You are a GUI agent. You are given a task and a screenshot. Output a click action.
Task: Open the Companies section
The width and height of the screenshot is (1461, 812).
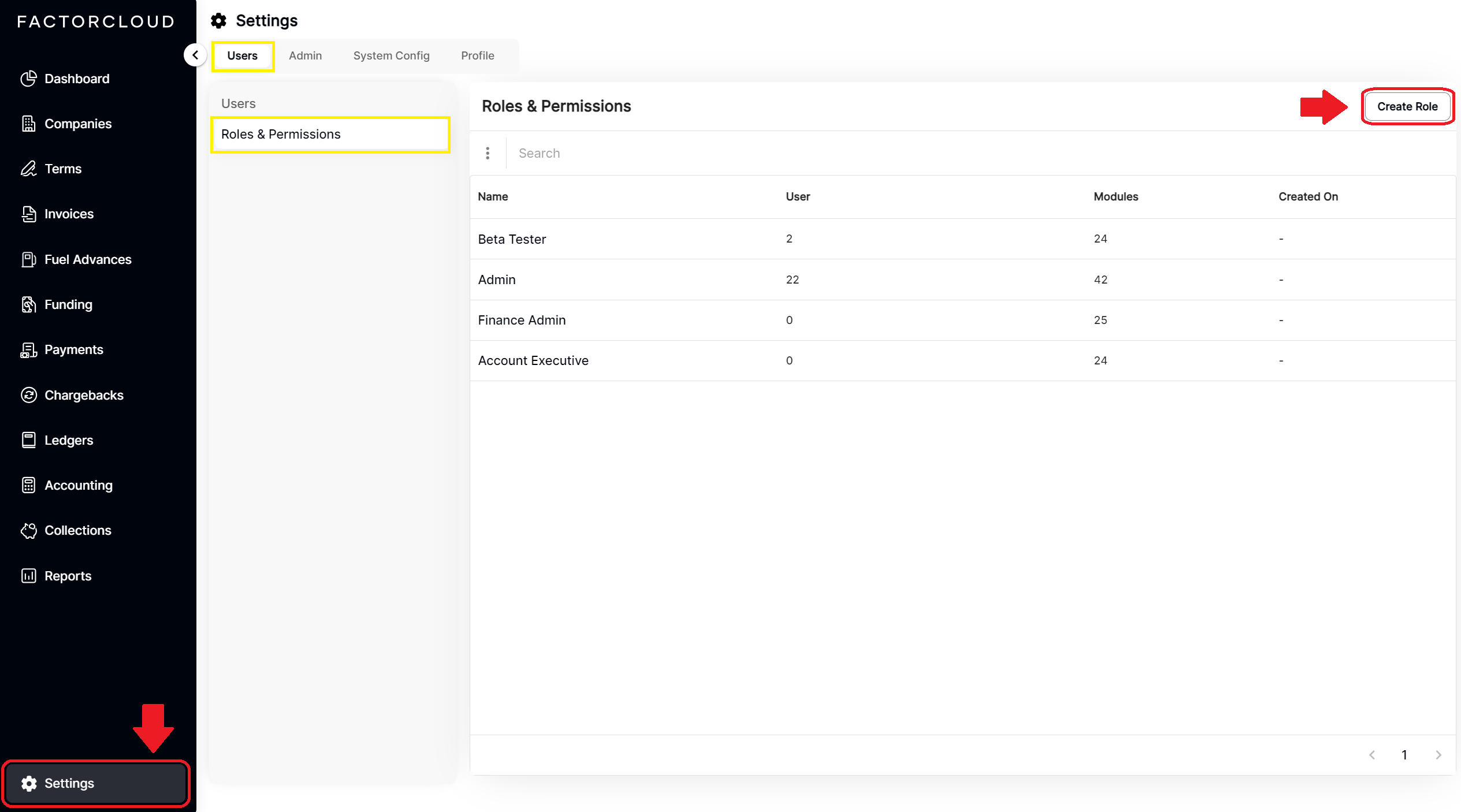(x=29, y=124)
